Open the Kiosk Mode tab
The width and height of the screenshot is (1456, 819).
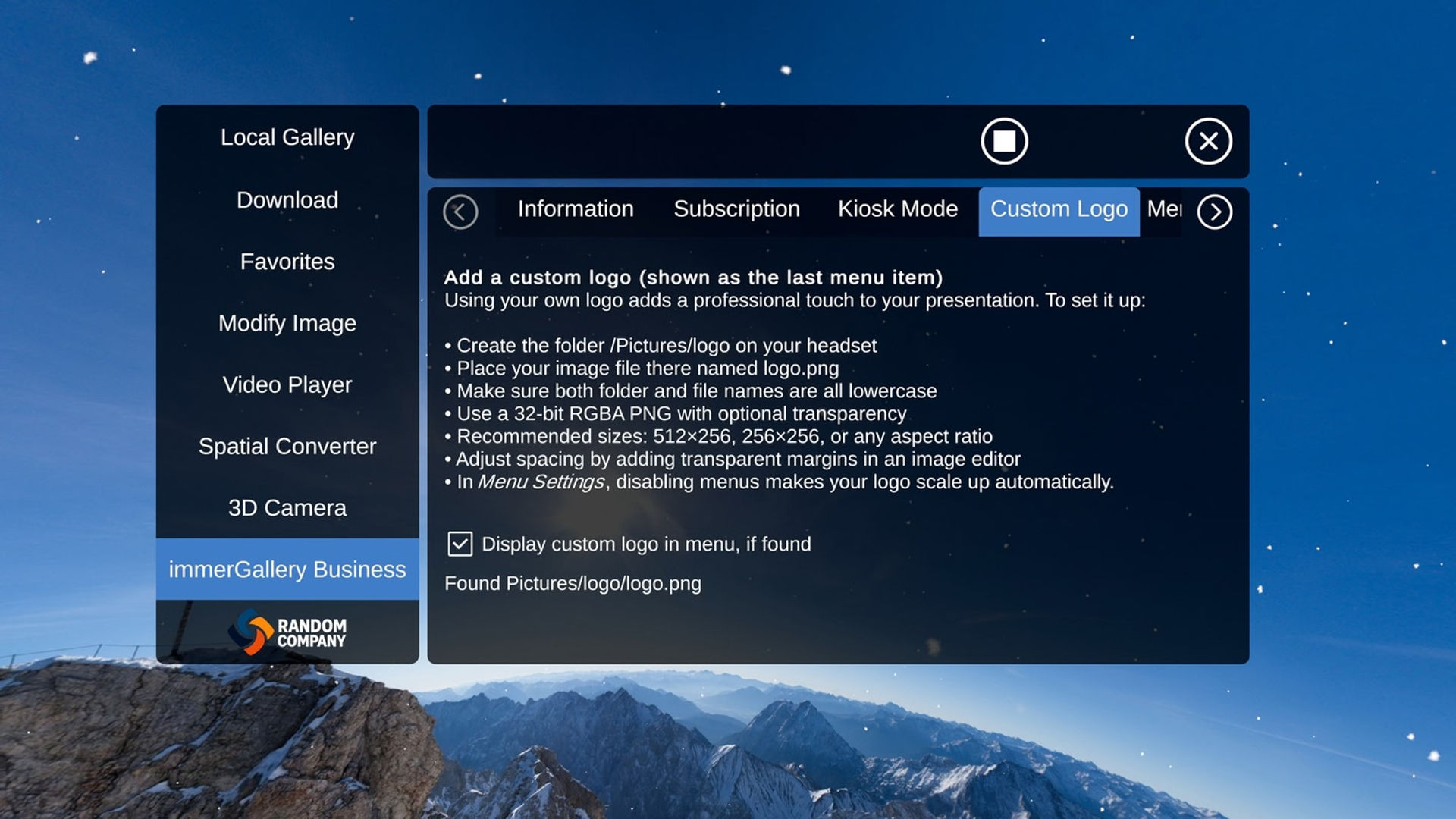point(898,209)
